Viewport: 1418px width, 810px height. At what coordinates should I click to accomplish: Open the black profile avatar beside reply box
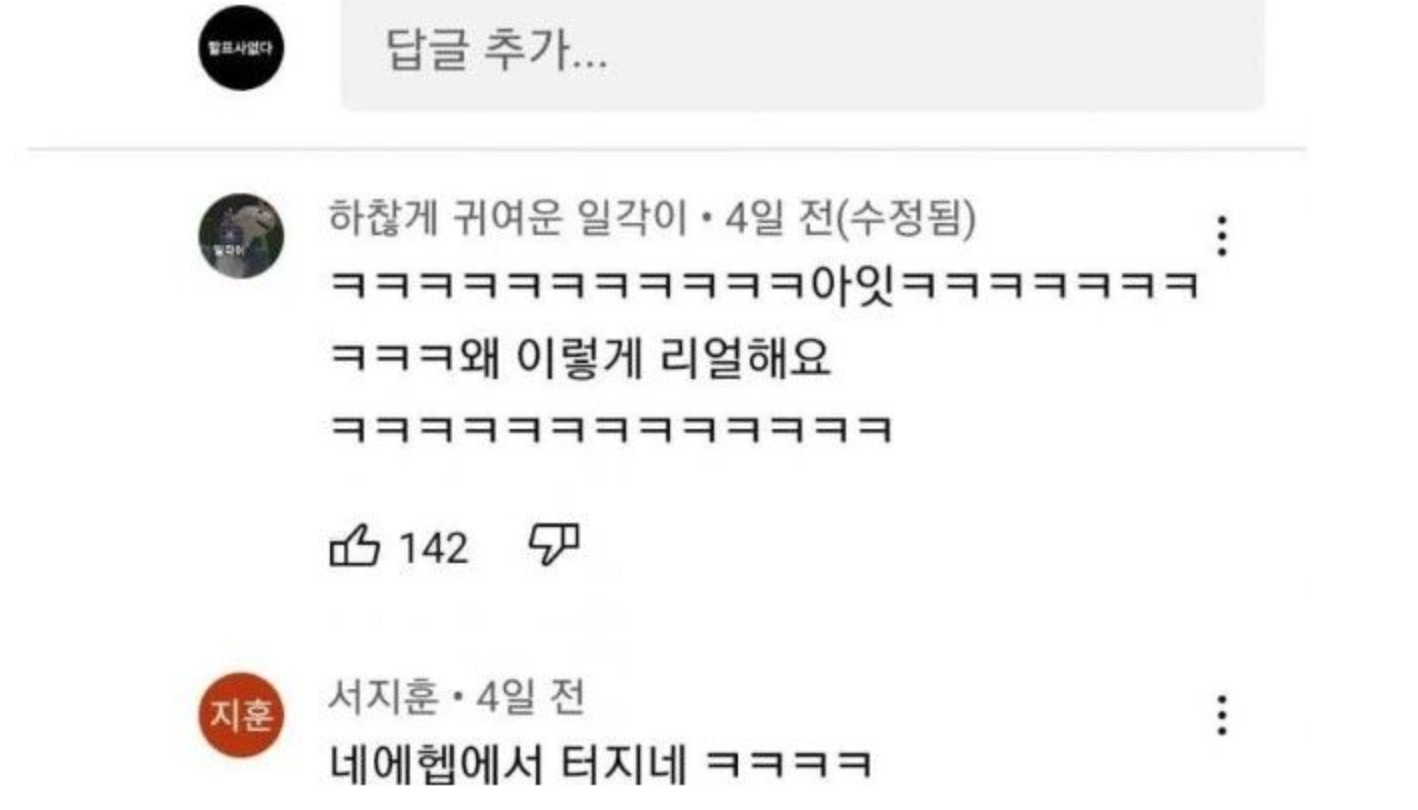tap(241, 48)
